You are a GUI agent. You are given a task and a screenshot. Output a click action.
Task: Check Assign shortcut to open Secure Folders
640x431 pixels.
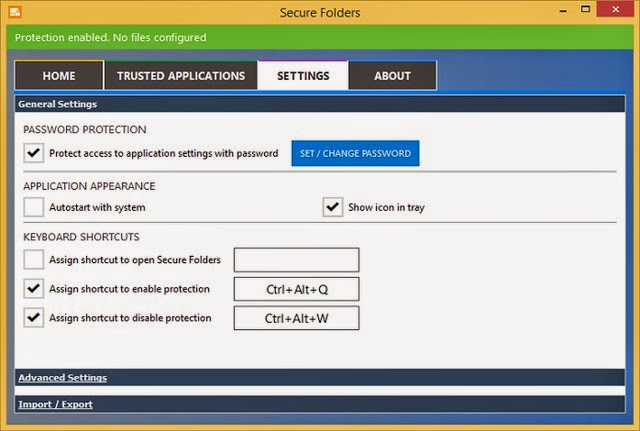(x=33, y=260)
